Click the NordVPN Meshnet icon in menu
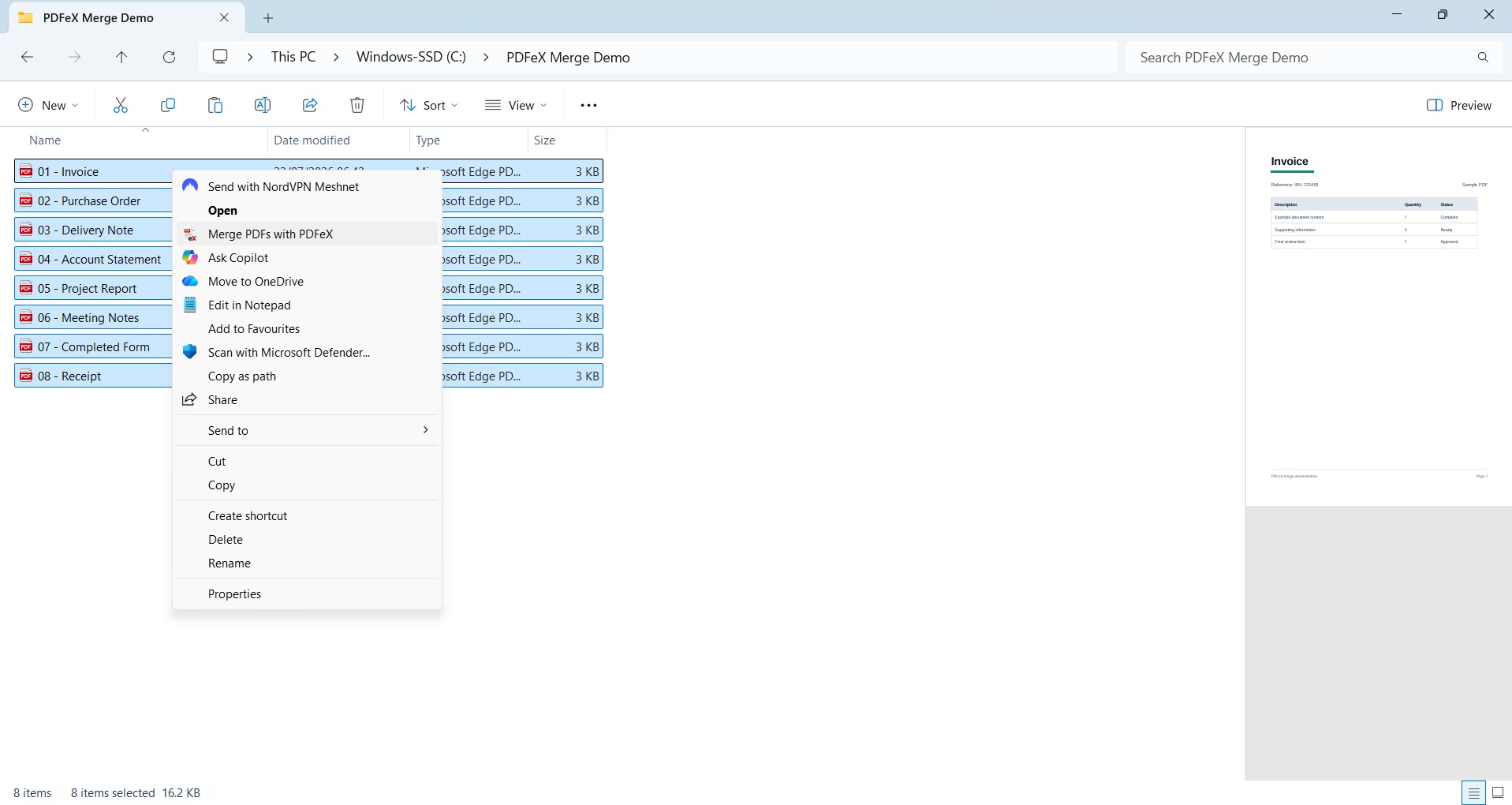This screenshot has width=1512, height=805. pyautogui.click(x=190, y=185)
